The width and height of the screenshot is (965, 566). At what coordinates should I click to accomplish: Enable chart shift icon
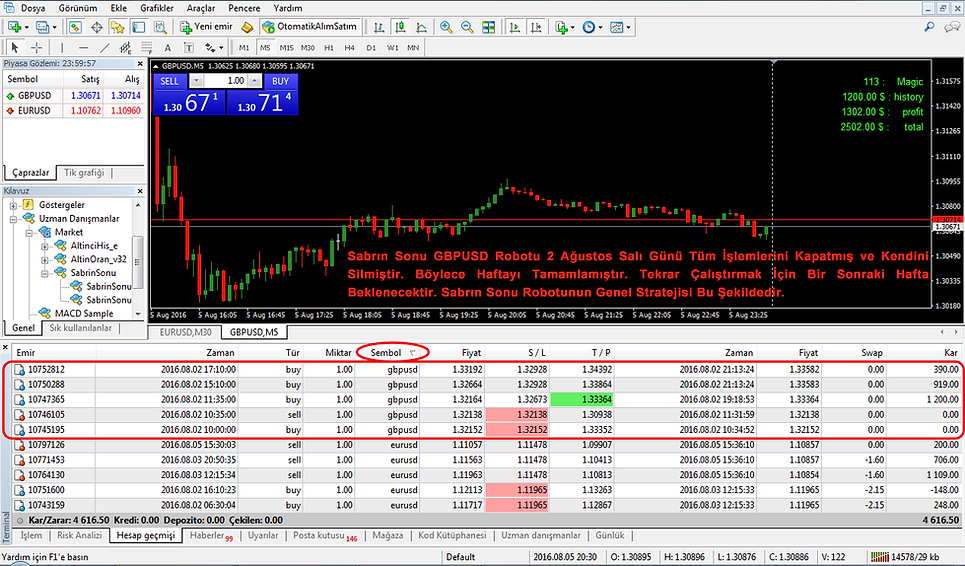pyautogui.click(x=536, y=27)
